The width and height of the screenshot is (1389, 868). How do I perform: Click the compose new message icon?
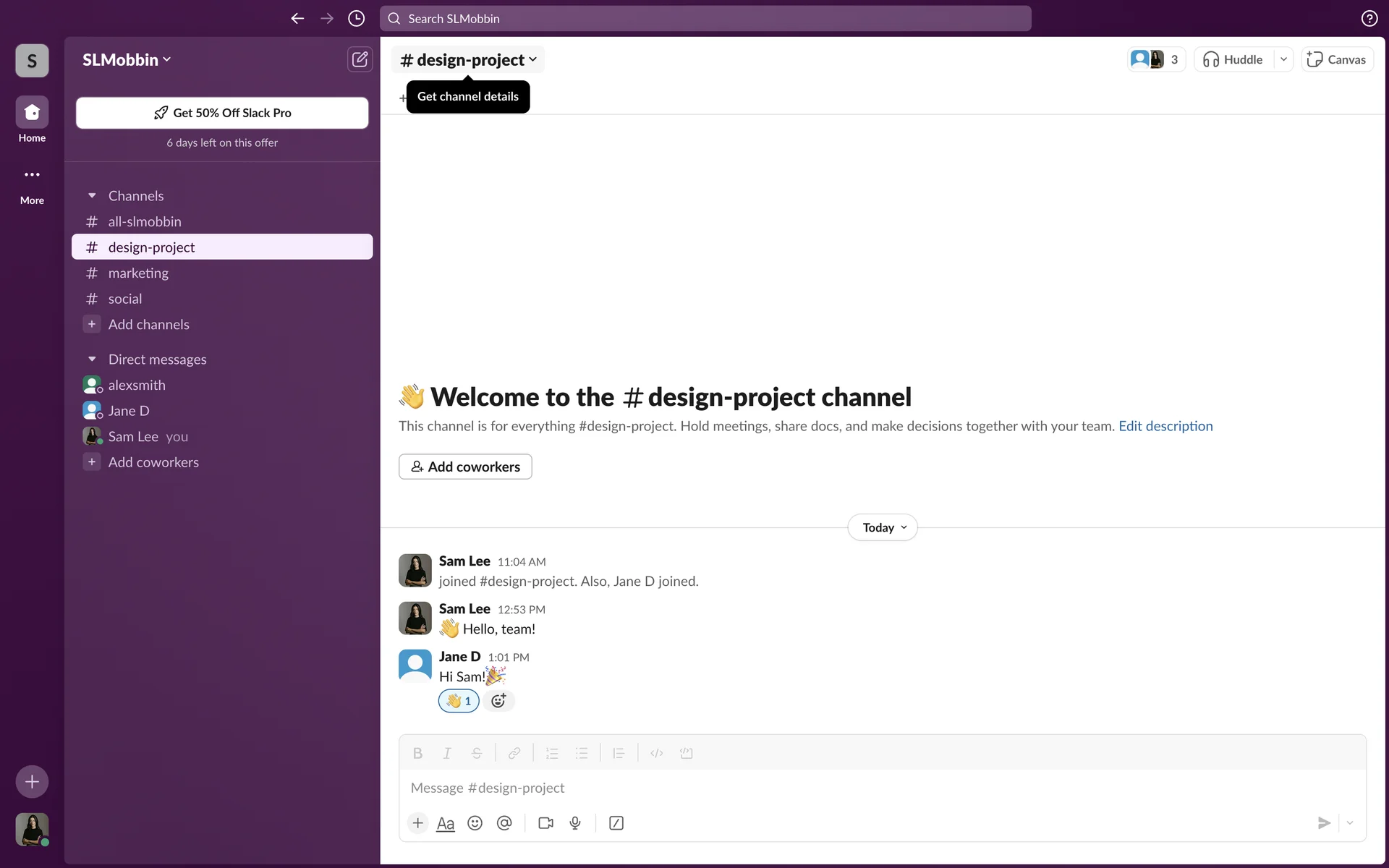360,59
